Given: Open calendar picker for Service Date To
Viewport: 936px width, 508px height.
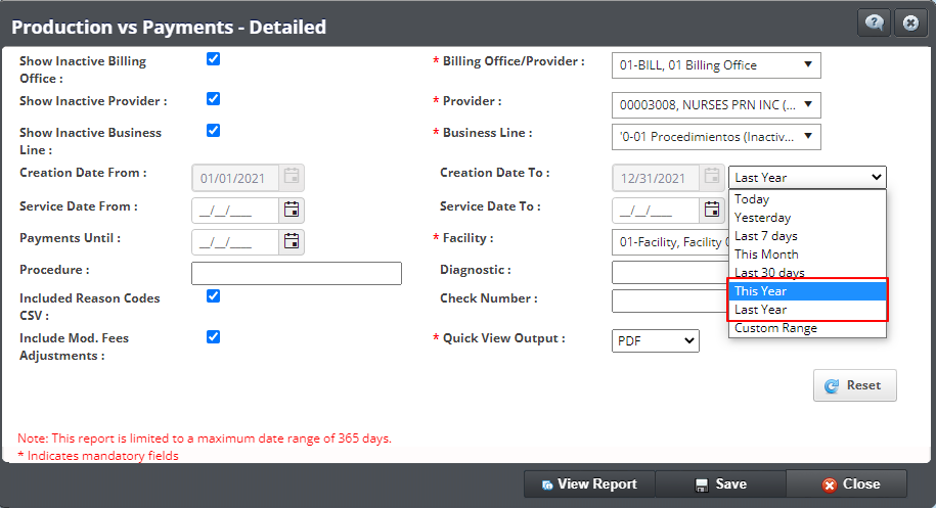Looking at the screenshot, I should point(712,209).
